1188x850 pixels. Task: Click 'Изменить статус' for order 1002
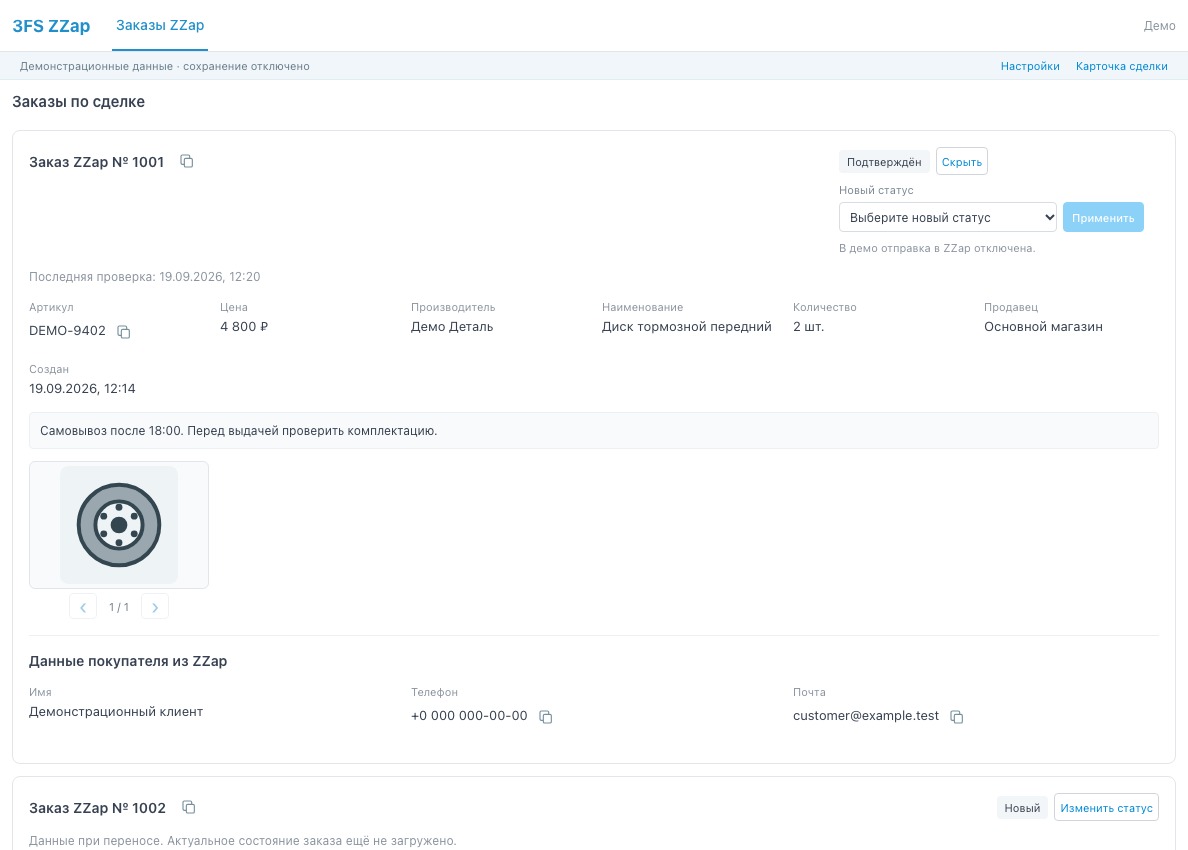(x=1106, y=808)
